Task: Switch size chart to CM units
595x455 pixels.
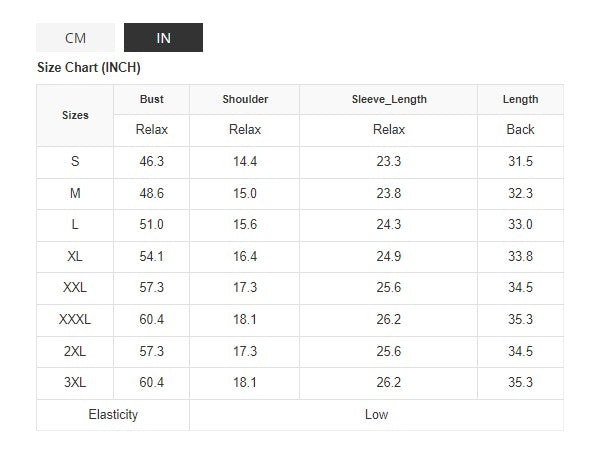Action: (75, 38)
